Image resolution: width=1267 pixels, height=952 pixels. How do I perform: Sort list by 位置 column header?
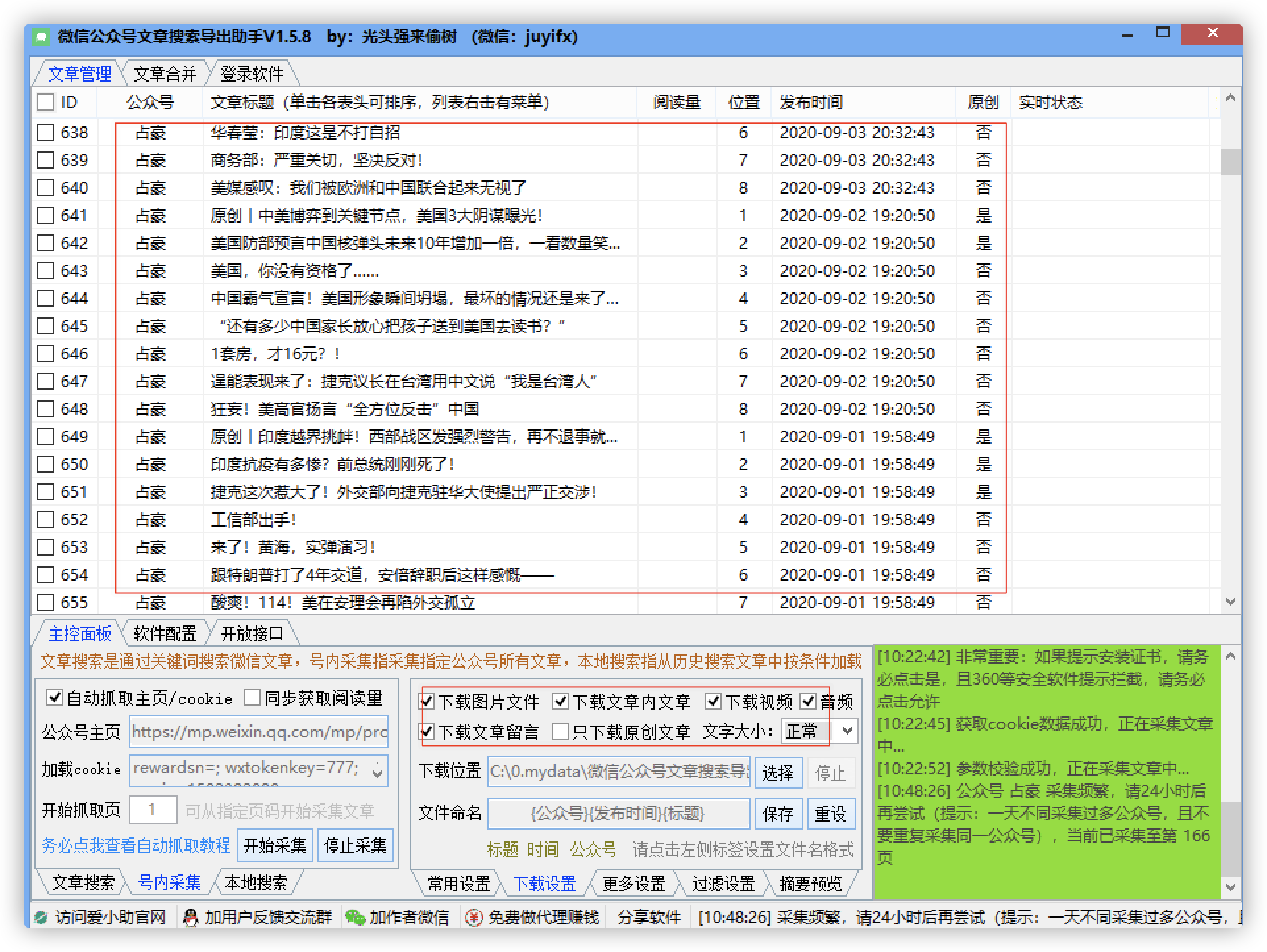(x=743, y=102)
